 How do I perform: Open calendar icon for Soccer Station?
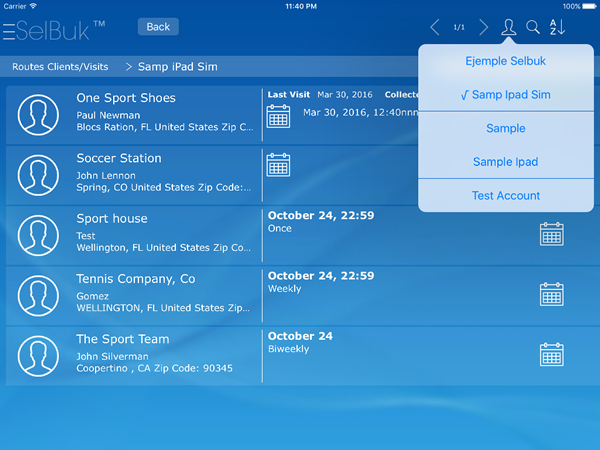click(278, 164)
